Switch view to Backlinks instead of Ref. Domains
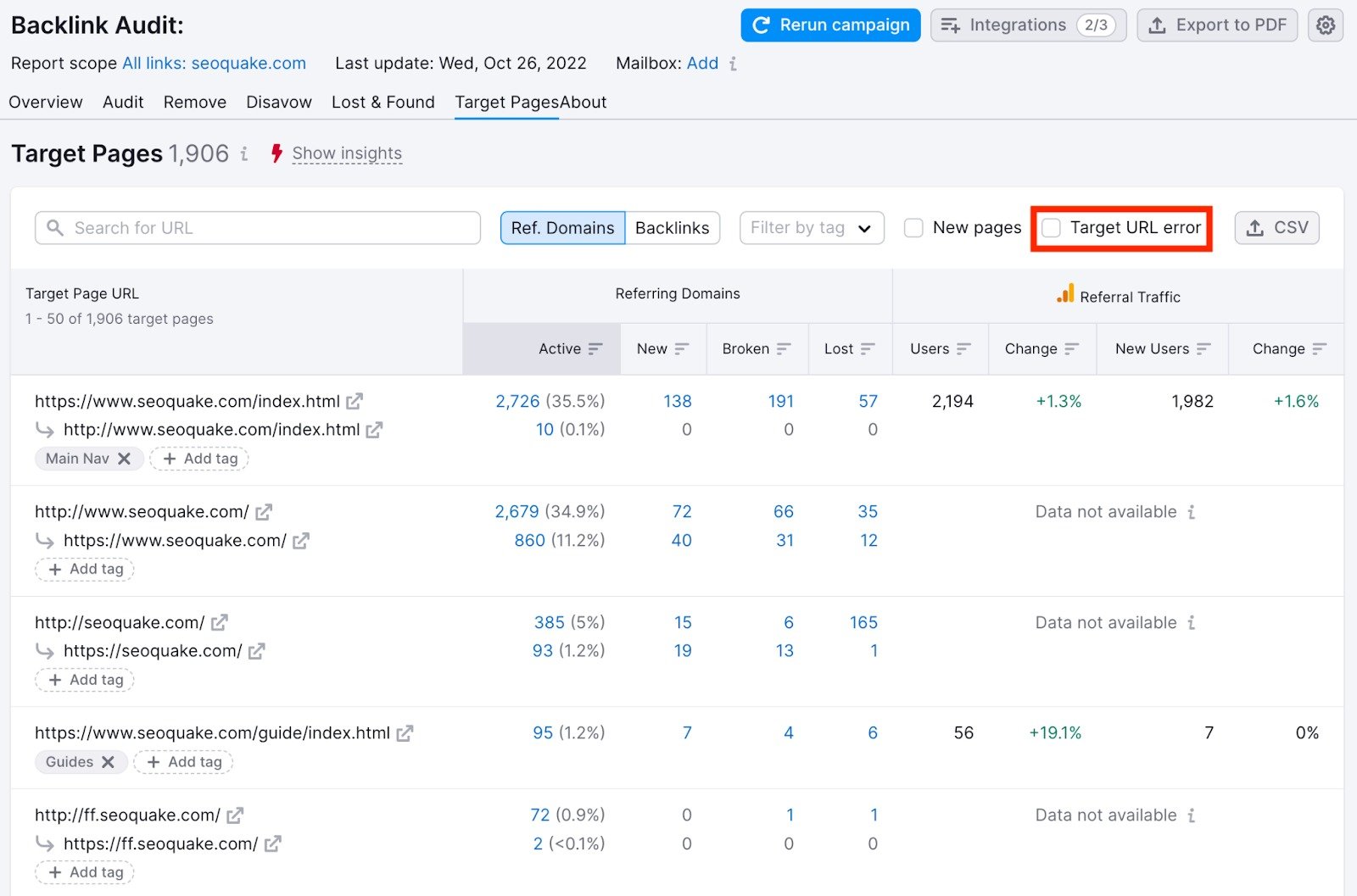This screenshot has height=896, width=1357. (x=673, y=227)
